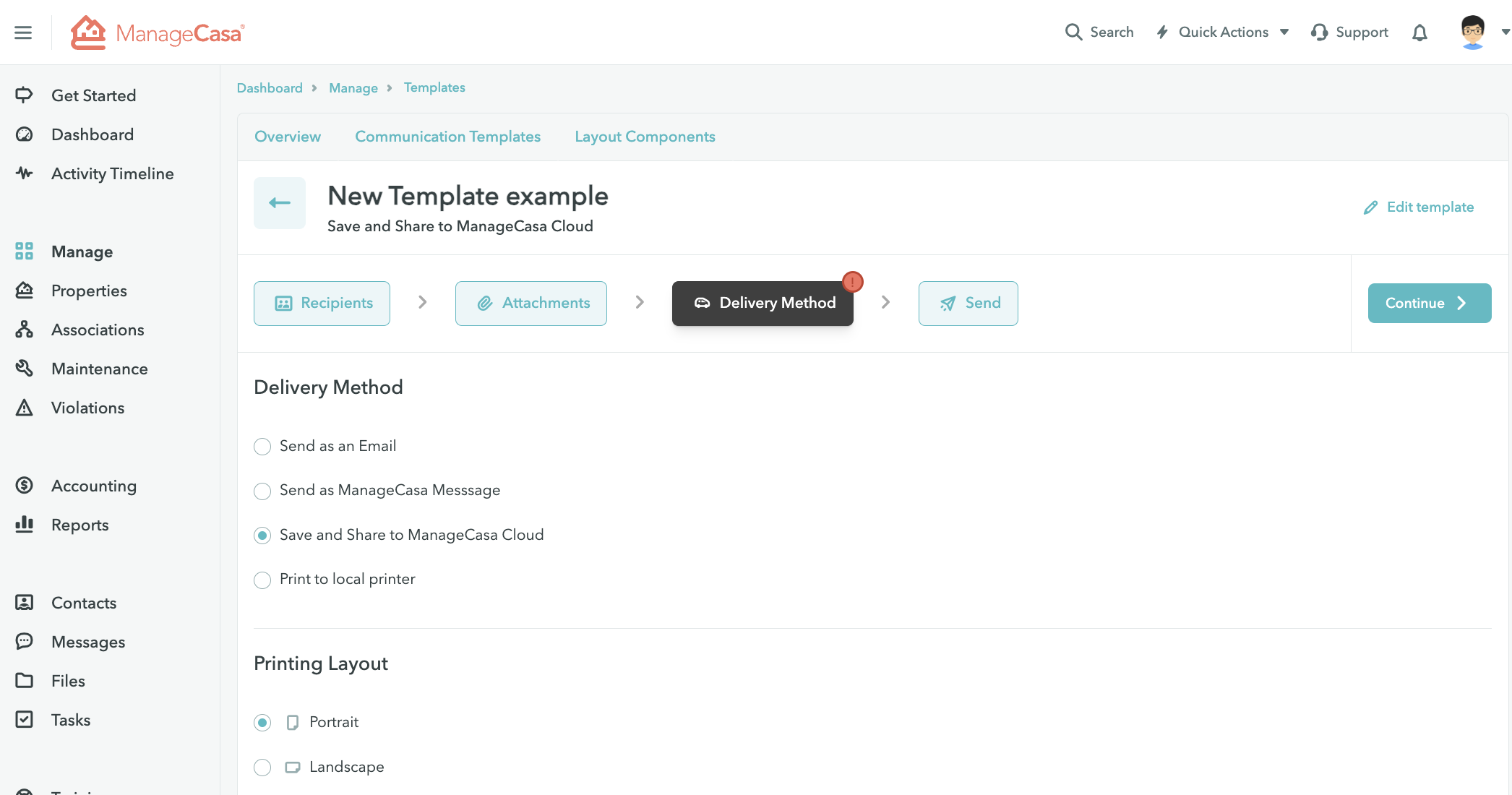
Task: Click the Tasks checkbox icon
Action: (x=24, y=719)
